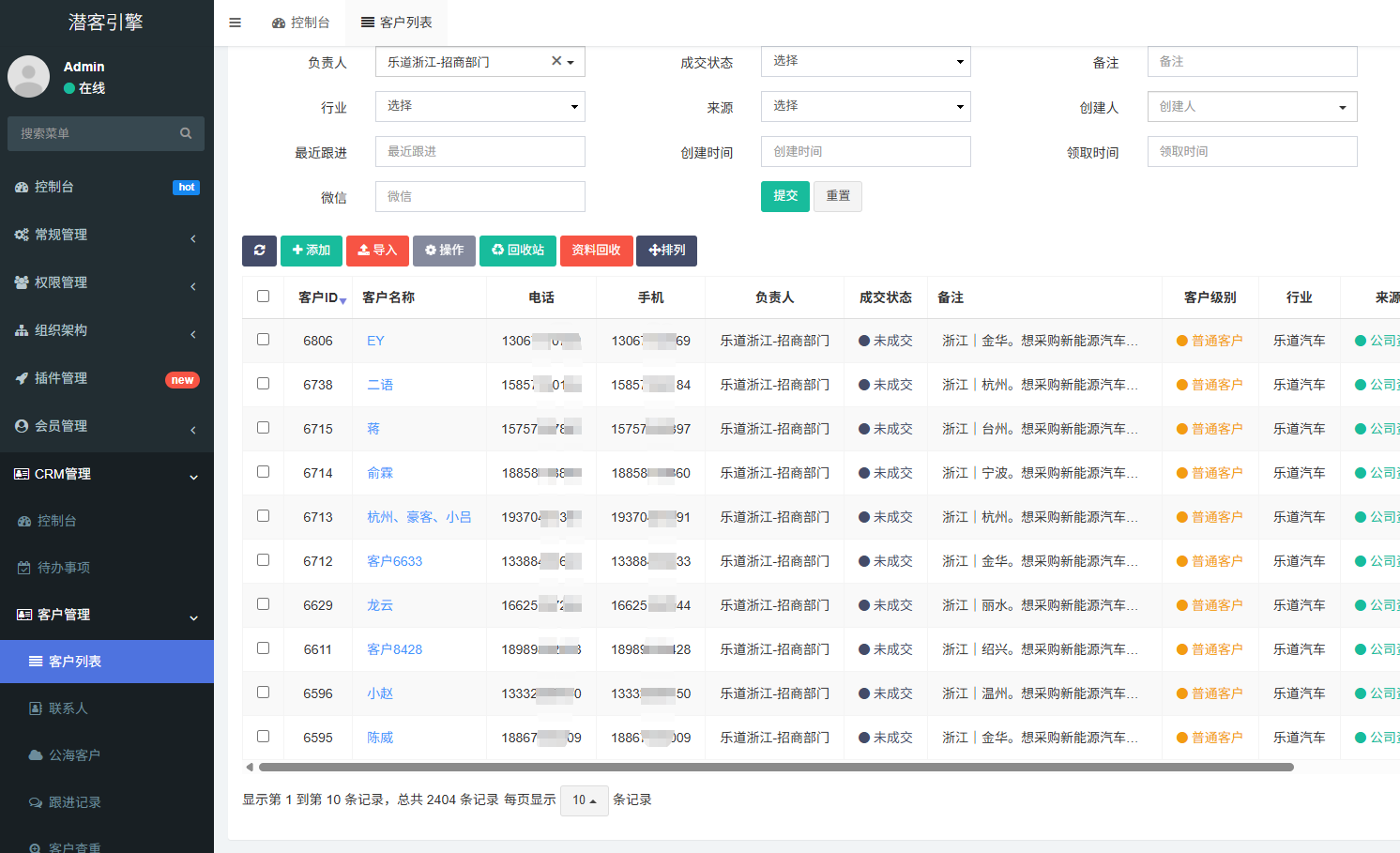
Task: Open the 插件管理 menu item
Action: [x=107, y=378]
